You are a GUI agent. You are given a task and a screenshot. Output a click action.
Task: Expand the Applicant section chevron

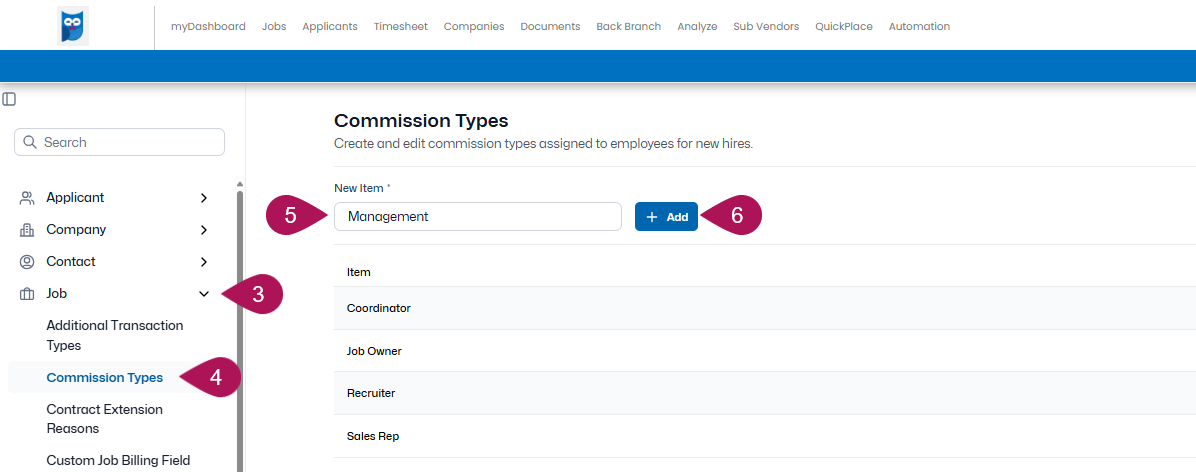coord(204,198)
